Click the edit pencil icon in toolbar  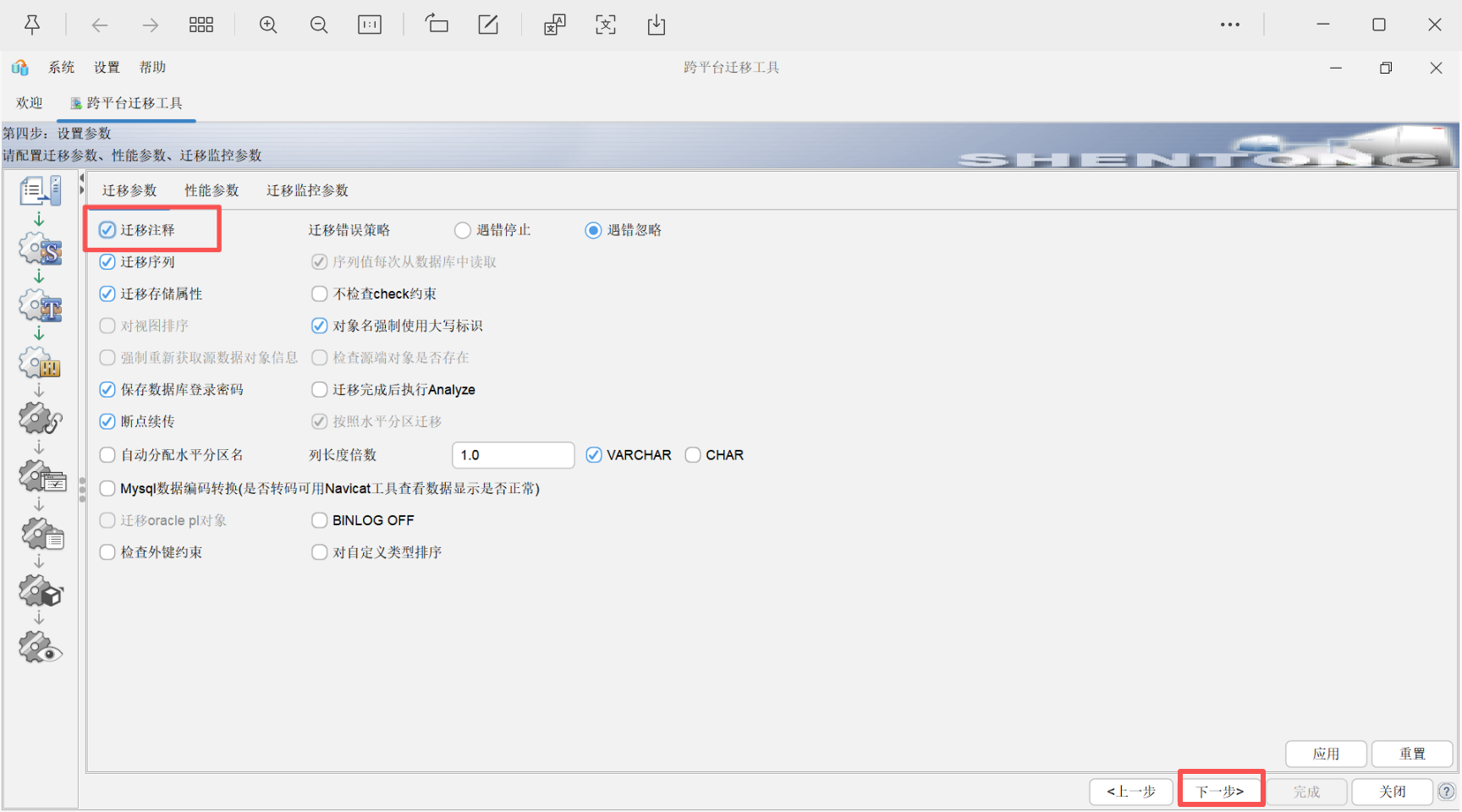(x=488, y=25)
